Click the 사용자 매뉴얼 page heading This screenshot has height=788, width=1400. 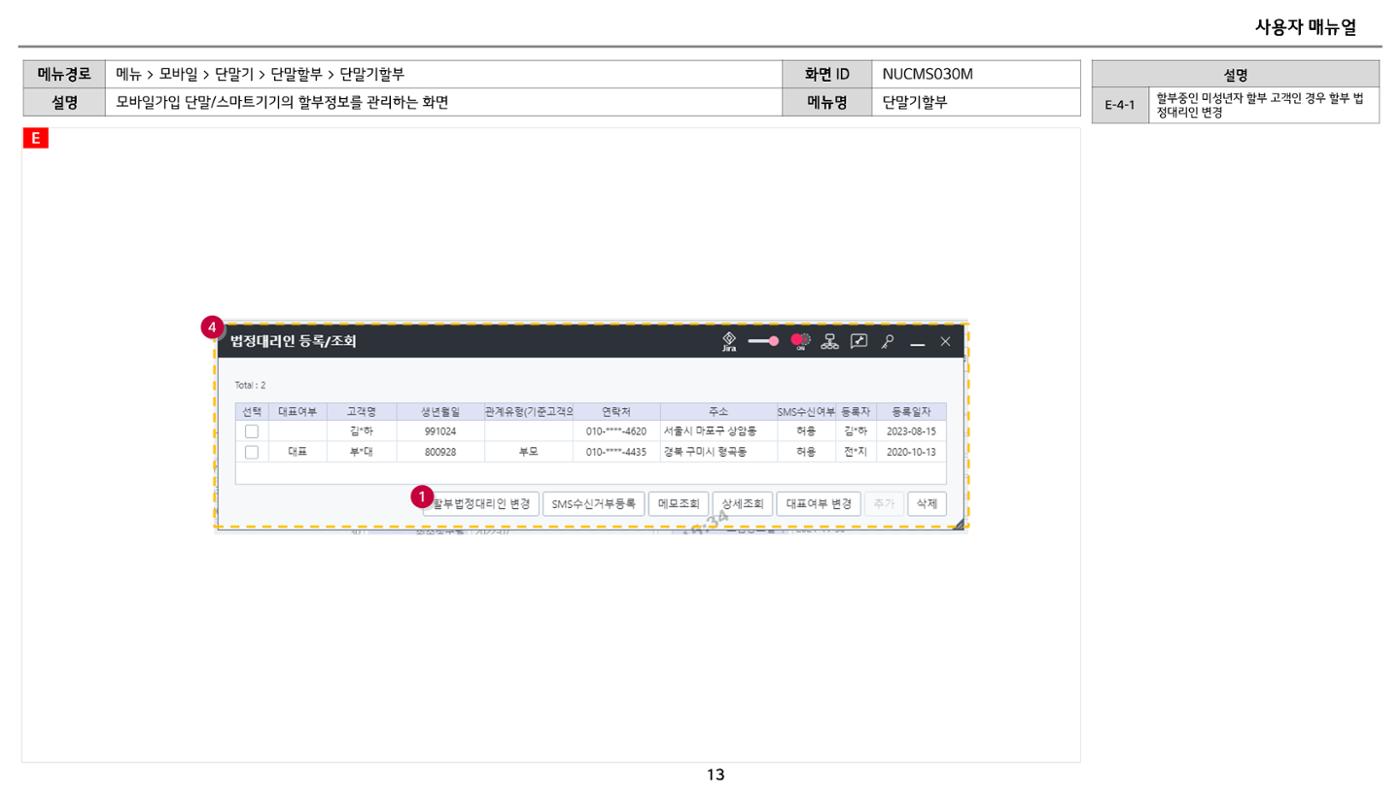click(x=1305, y=28)
